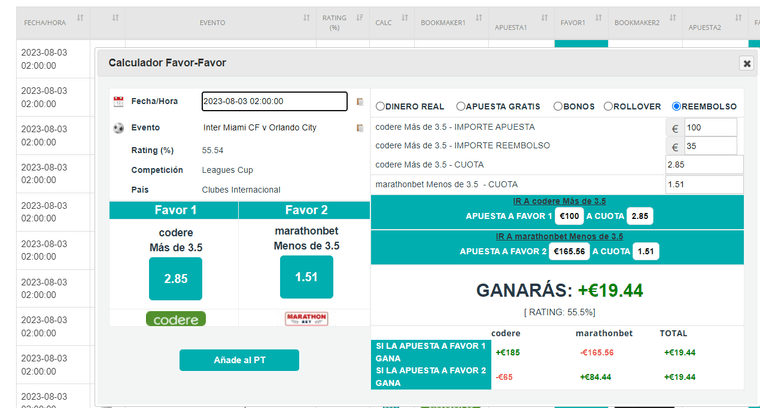
Task: Click the SI LA APUESTA A FAVOR 1 GANA label
Action: [x=431, y=352]
